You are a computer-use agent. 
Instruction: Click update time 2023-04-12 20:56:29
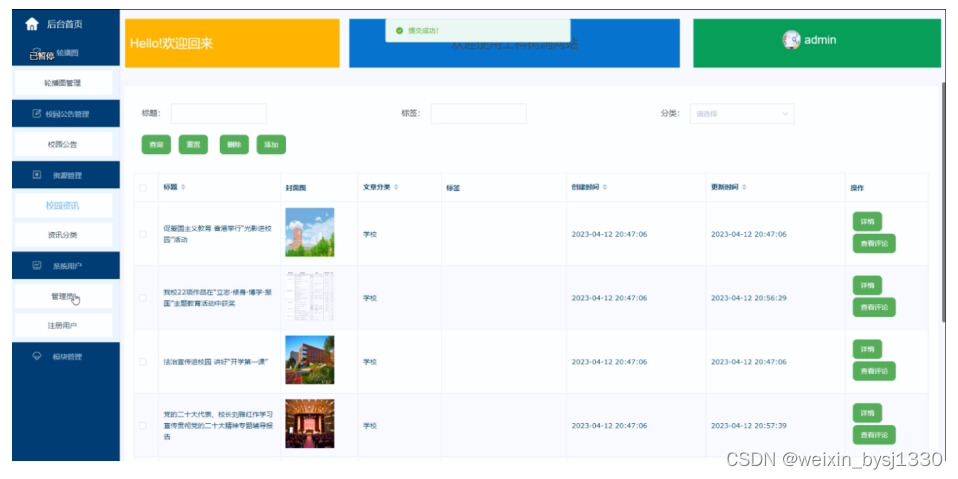click(748, 298)
